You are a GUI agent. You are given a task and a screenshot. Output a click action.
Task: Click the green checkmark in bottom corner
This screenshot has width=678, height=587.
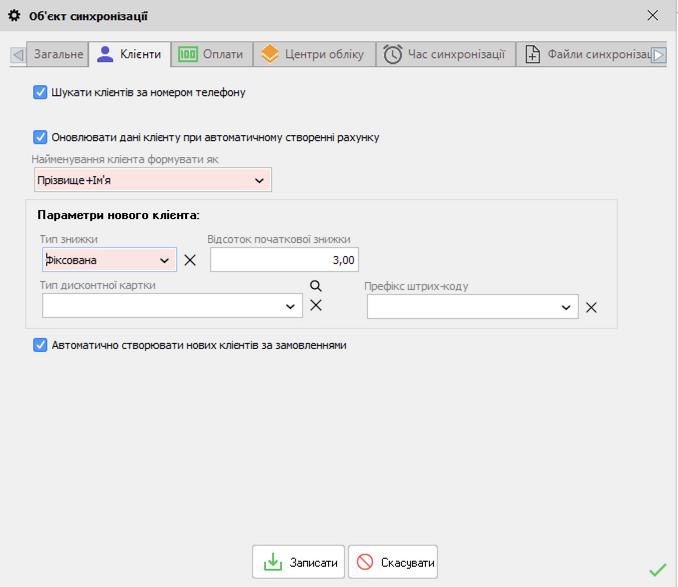pos(657,570)
